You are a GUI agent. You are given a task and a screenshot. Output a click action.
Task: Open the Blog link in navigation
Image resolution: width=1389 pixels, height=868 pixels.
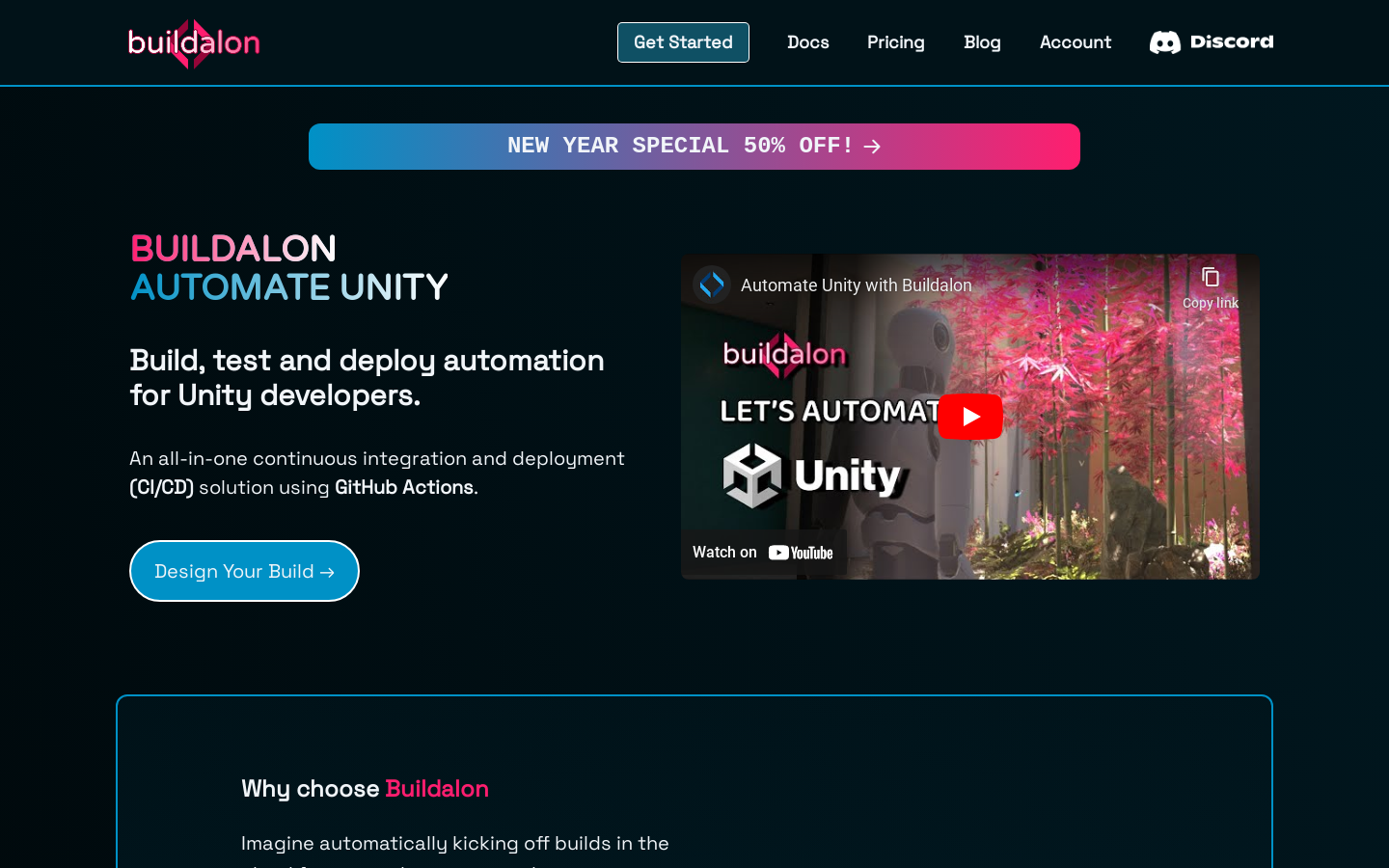click(x=982, y=42)
